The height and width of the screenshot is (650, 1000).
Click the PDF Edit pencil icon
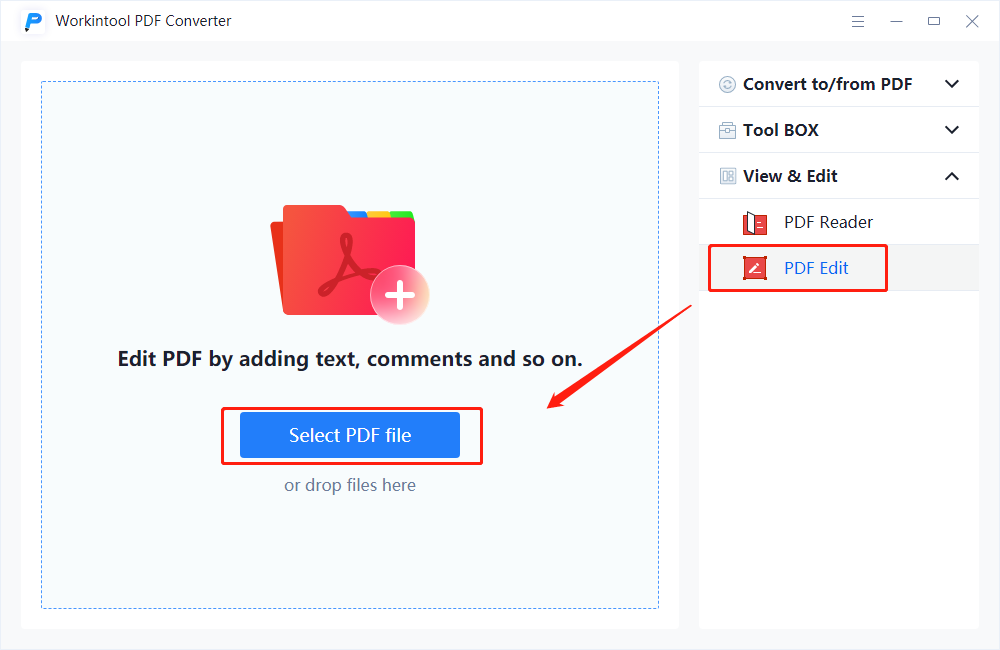pos(754,268)
